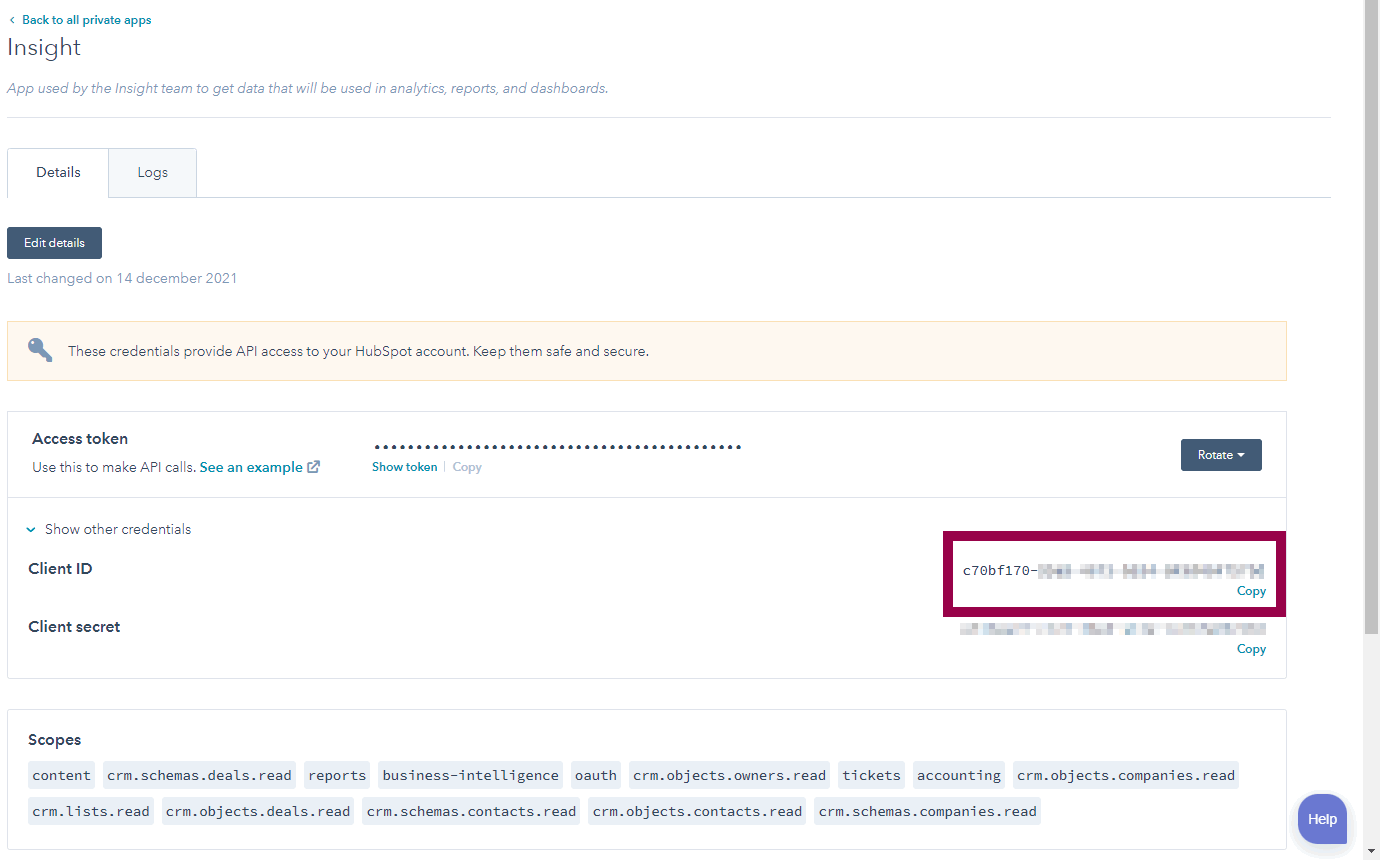Viewport: 1380px width, 860px height.
Task: Collapse the Show other credentials section
Action: point(117,529)
